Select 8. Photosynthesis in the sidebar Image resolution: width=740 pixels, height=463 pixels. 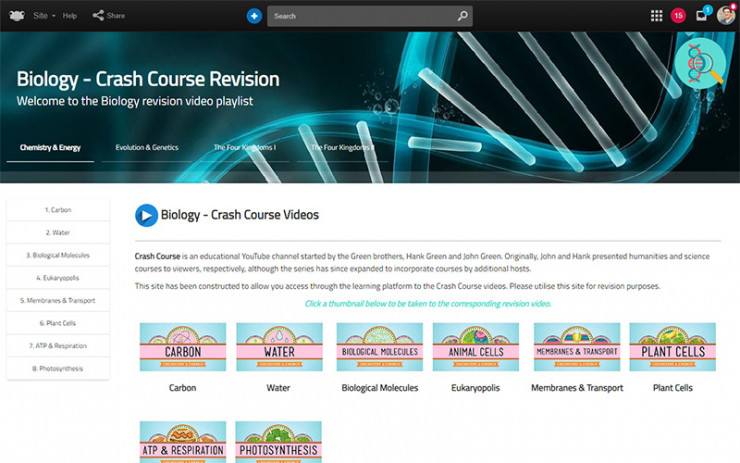click(x=58, y=369)
